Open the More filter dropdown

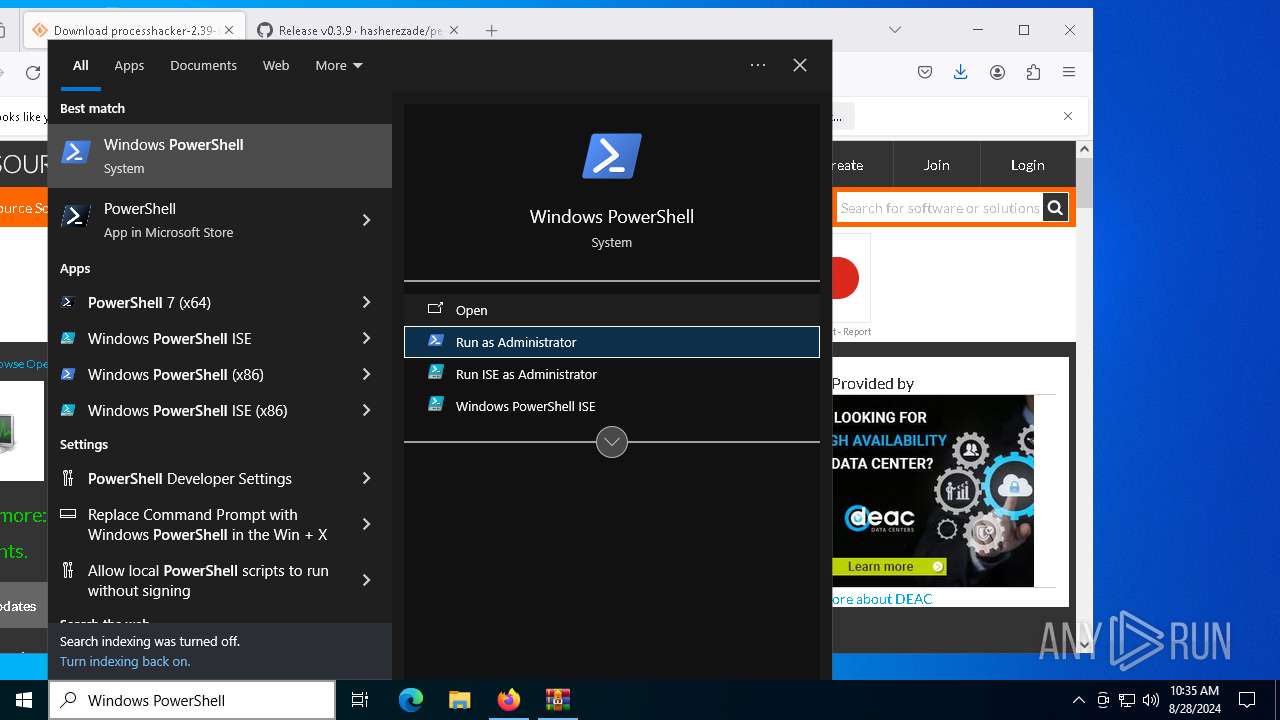[x=339, y=65]
